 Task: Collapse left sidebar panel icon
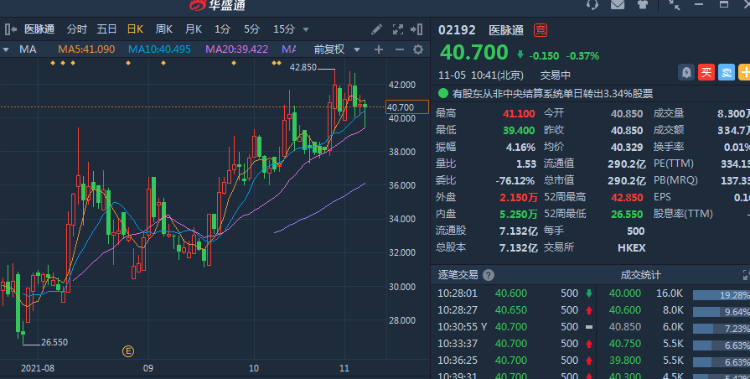[11, 30]
